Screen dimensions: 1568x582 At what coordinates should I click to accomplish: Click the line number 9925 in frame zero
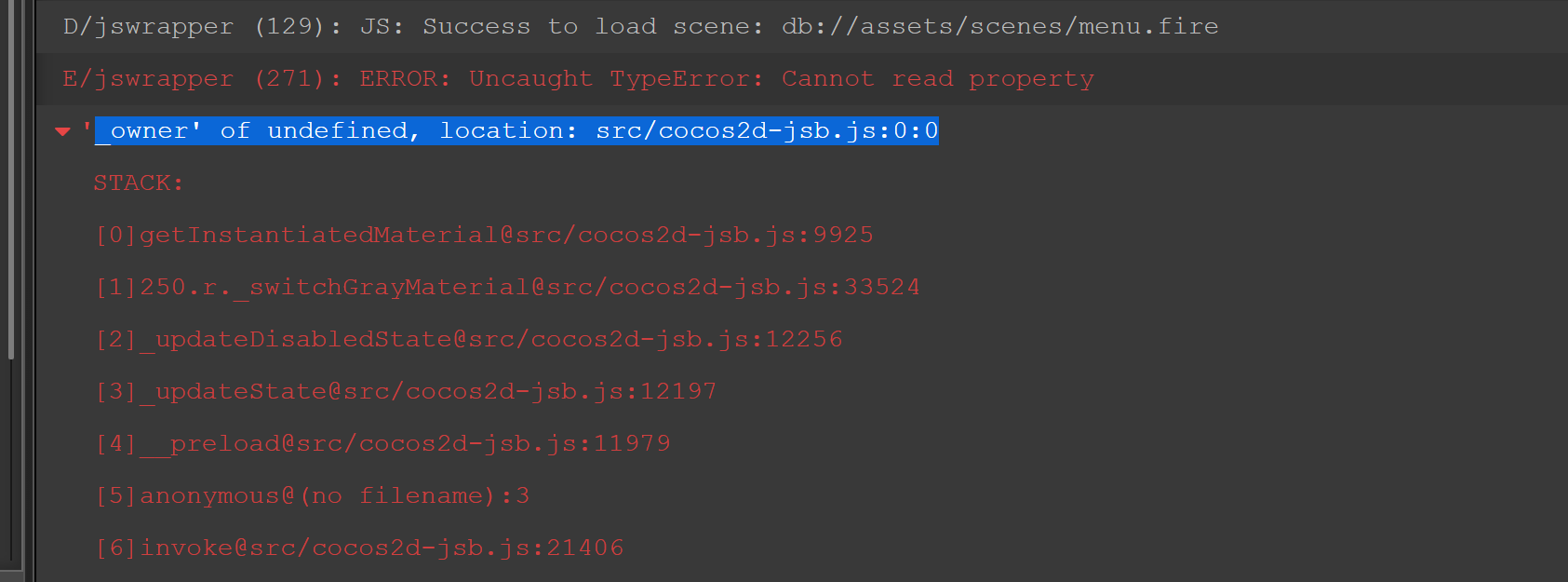[843, 236]
